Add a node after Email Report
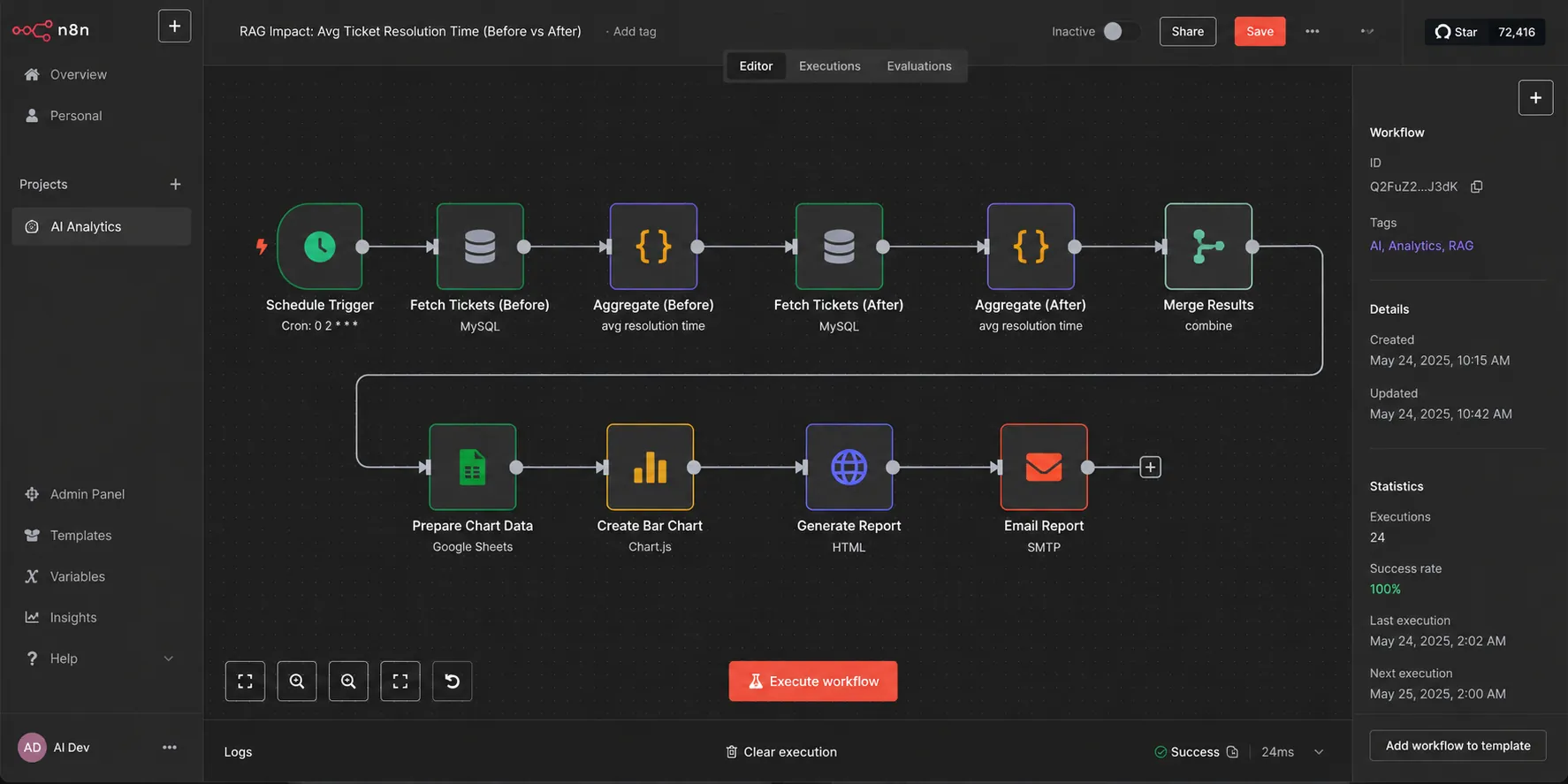 click(x=1150, y=467)
